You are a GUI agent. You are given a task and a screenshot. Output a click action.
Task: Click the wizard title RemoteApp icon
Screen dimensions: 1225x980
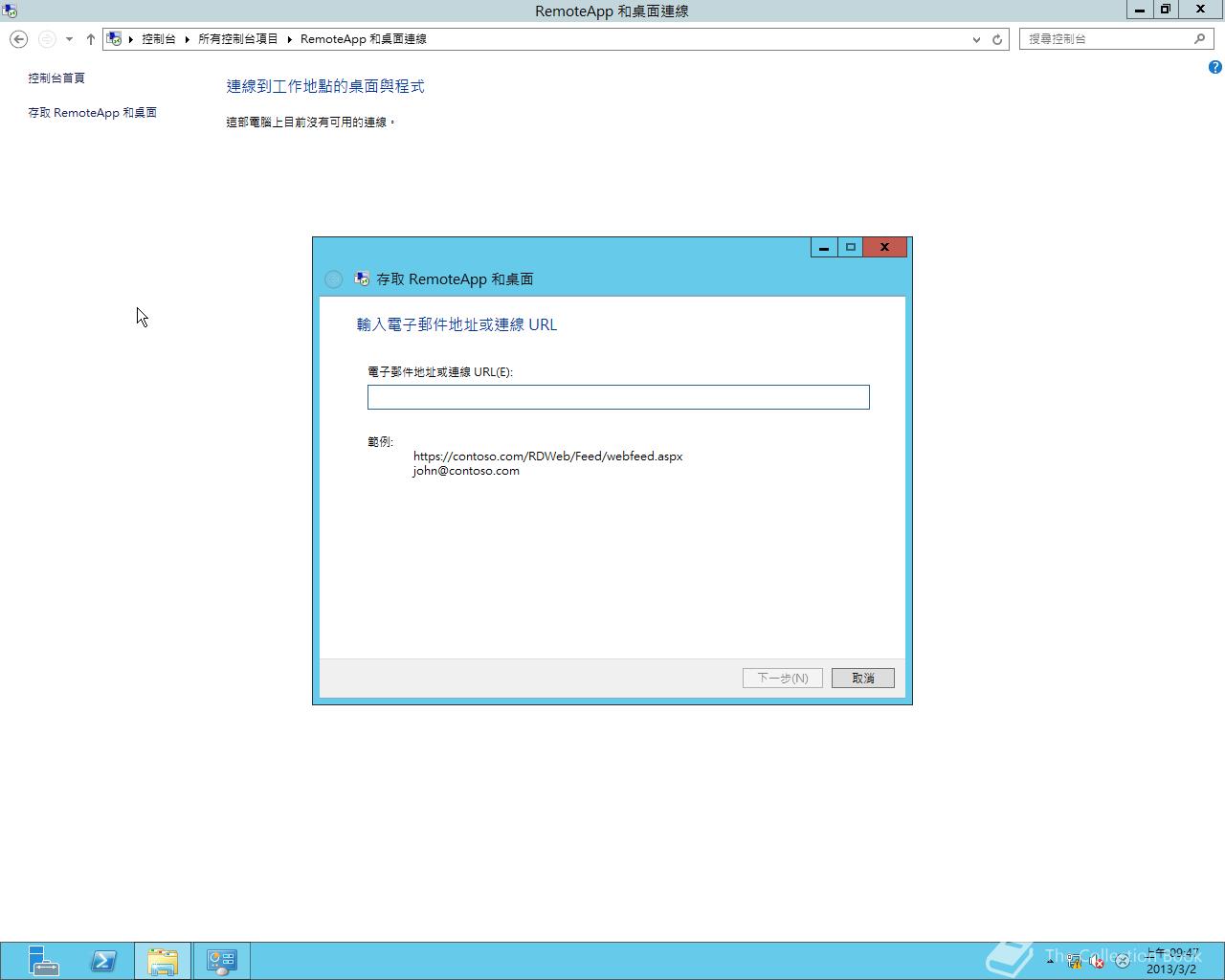coord(362,278)
